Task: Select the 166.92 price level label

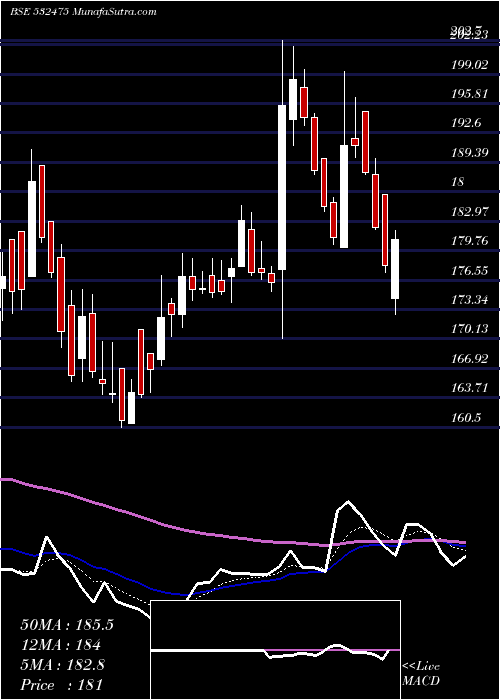Action: 470,358
